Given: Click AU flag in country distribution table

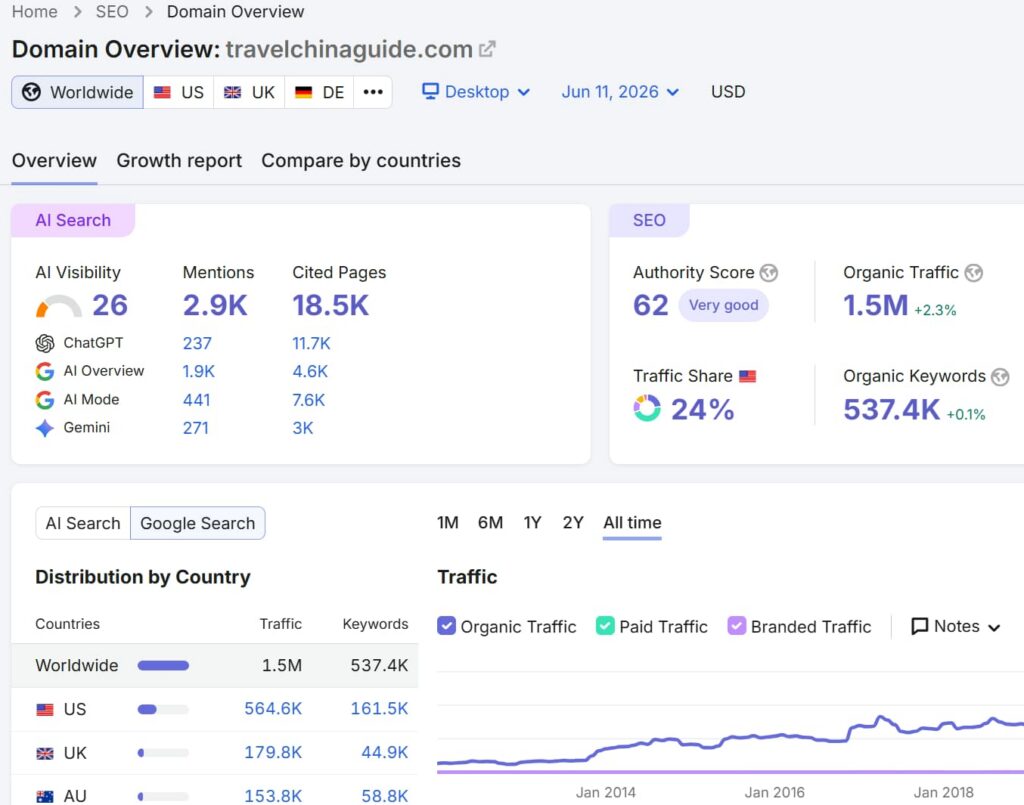Looking at the screenshot, I should pyautogui.click(x=45, y=797).
